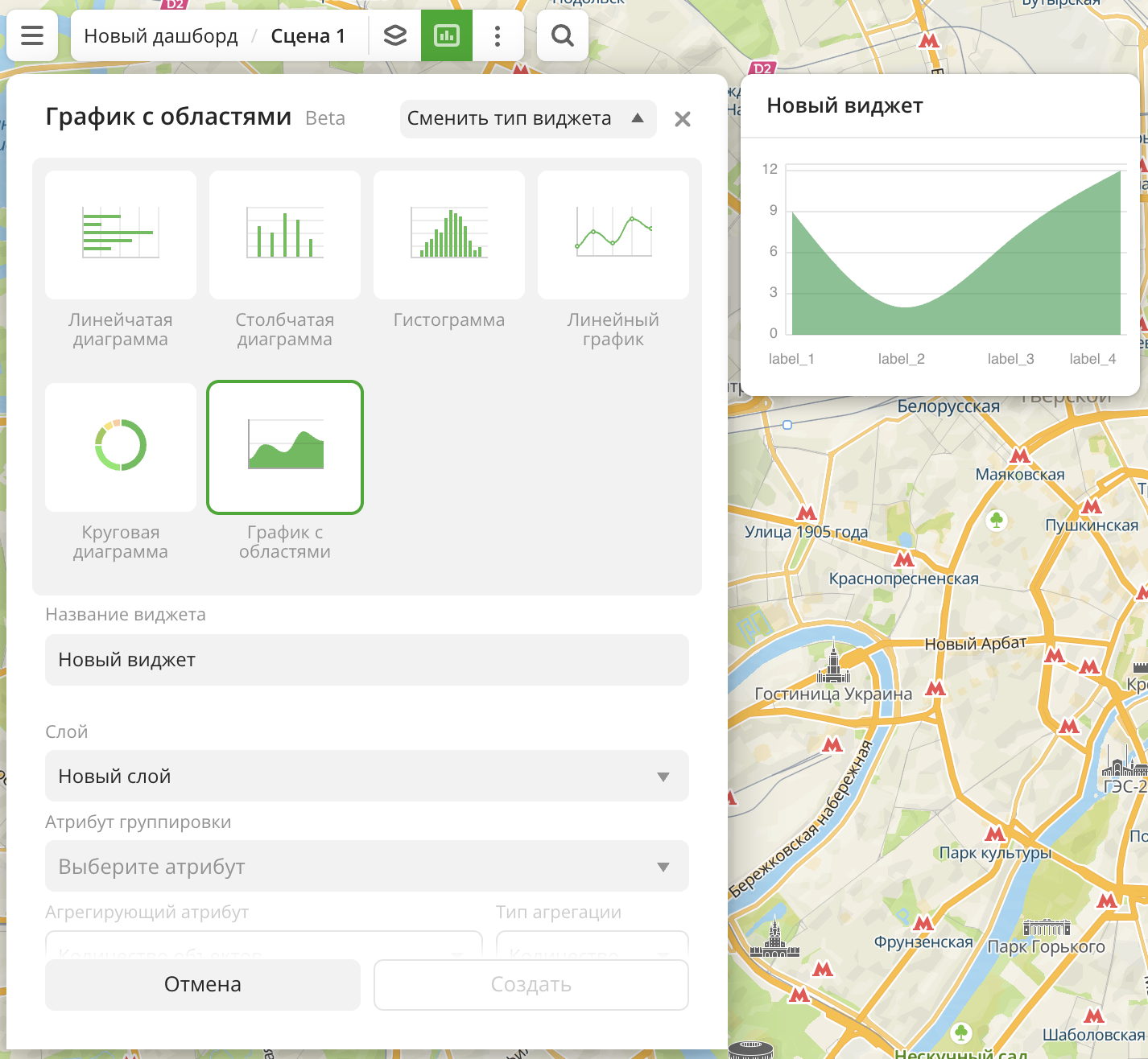
Task: Open the three-dot more options menu
Action: (x=498, y=35)
